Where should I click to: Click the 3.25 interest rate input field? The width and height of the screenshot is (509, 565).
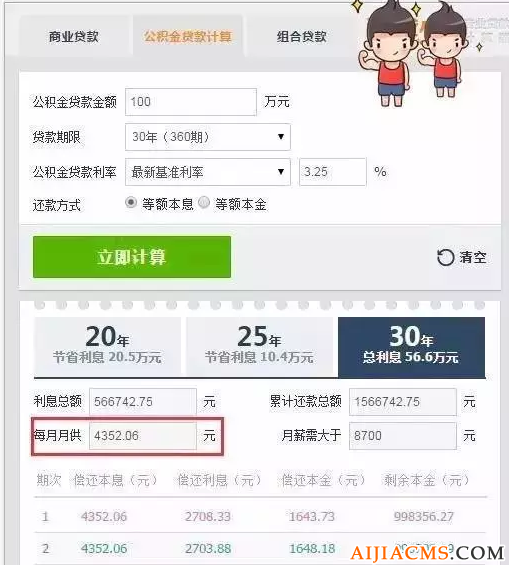click(332, 172)
